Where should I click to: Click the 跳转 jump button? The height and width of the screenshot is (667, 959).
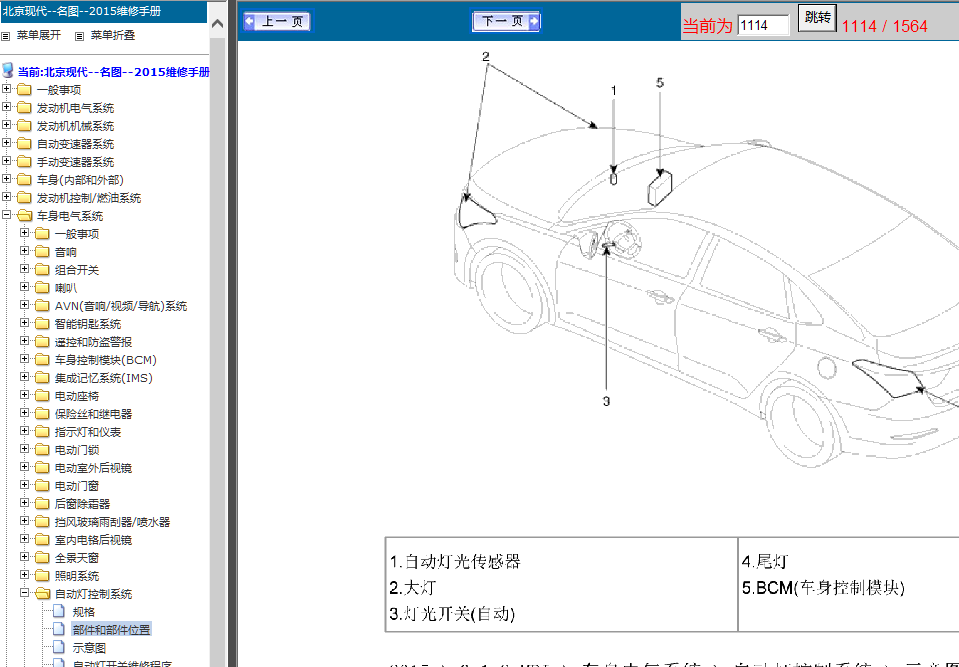tap(816, 18)
